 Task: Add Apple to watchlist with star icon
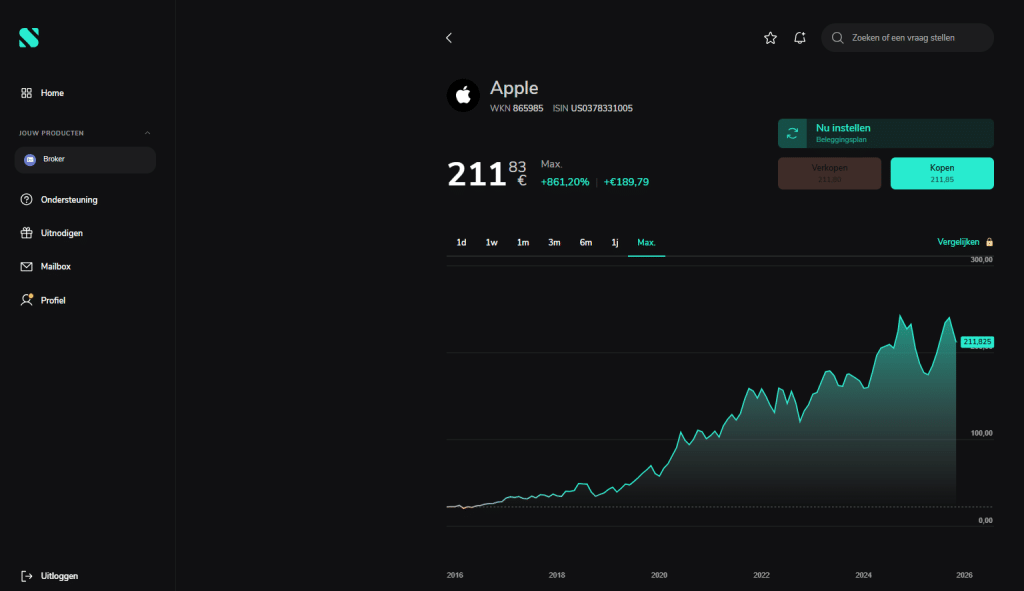771,38
